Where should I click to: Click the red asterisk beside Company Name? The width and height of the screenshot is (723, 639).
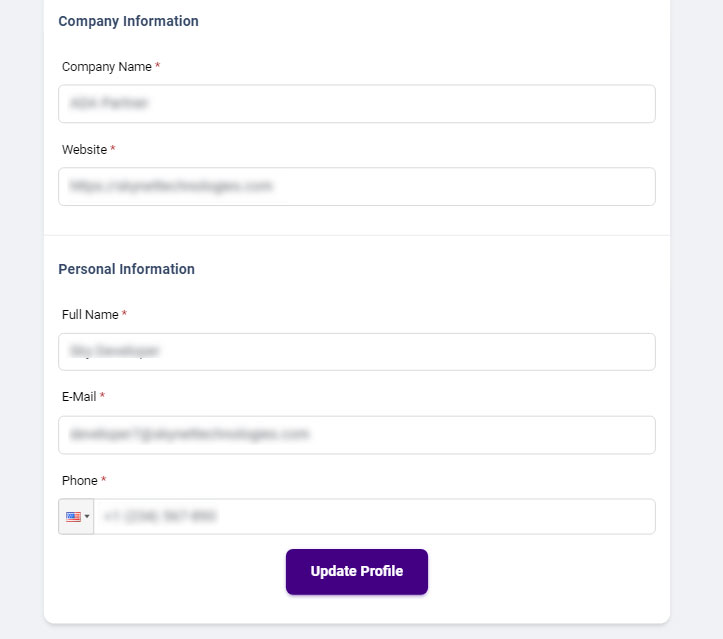coord(158,66)
